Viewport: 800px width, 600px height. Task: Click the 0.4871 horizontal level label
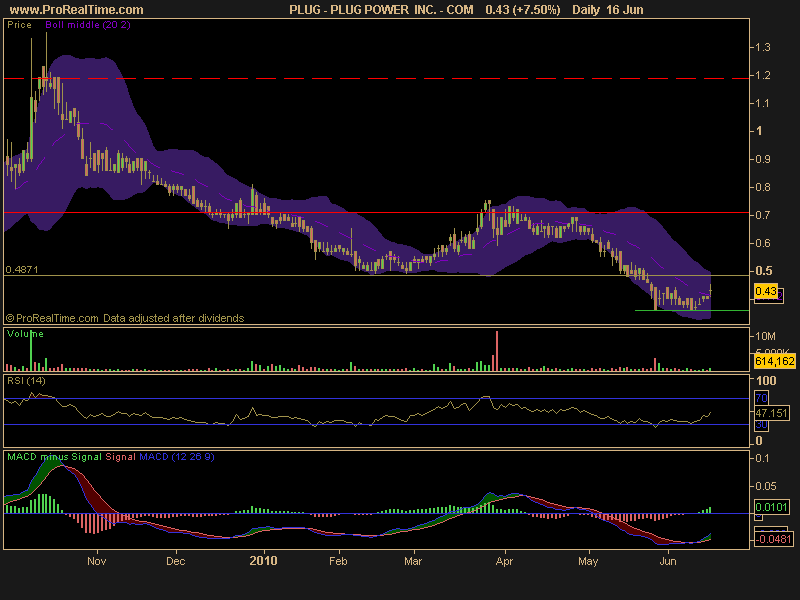(21, 269)
